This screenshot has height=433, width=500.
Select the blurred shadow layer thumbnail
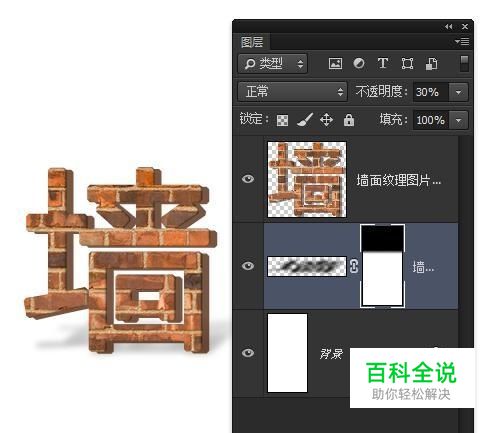(x=307, y=266)
